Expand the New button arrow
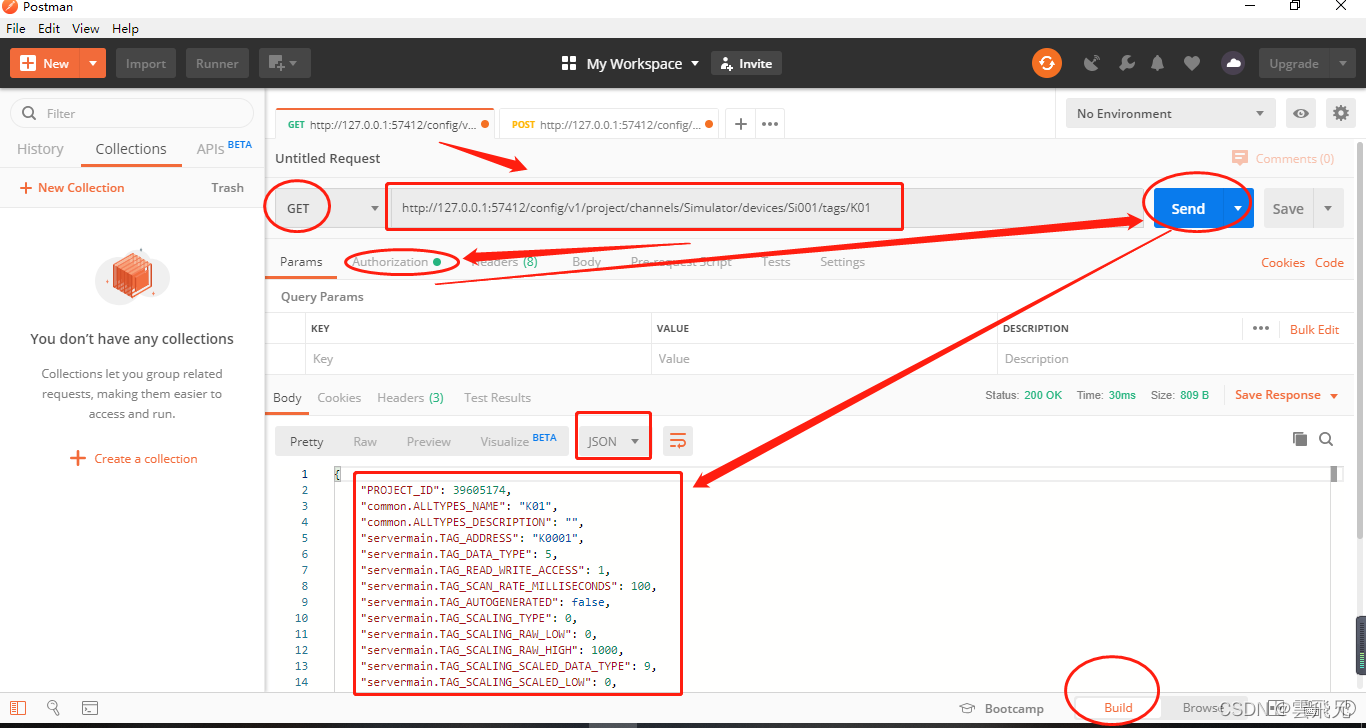This screenshot has width=1366, height=728. point(93,63)
